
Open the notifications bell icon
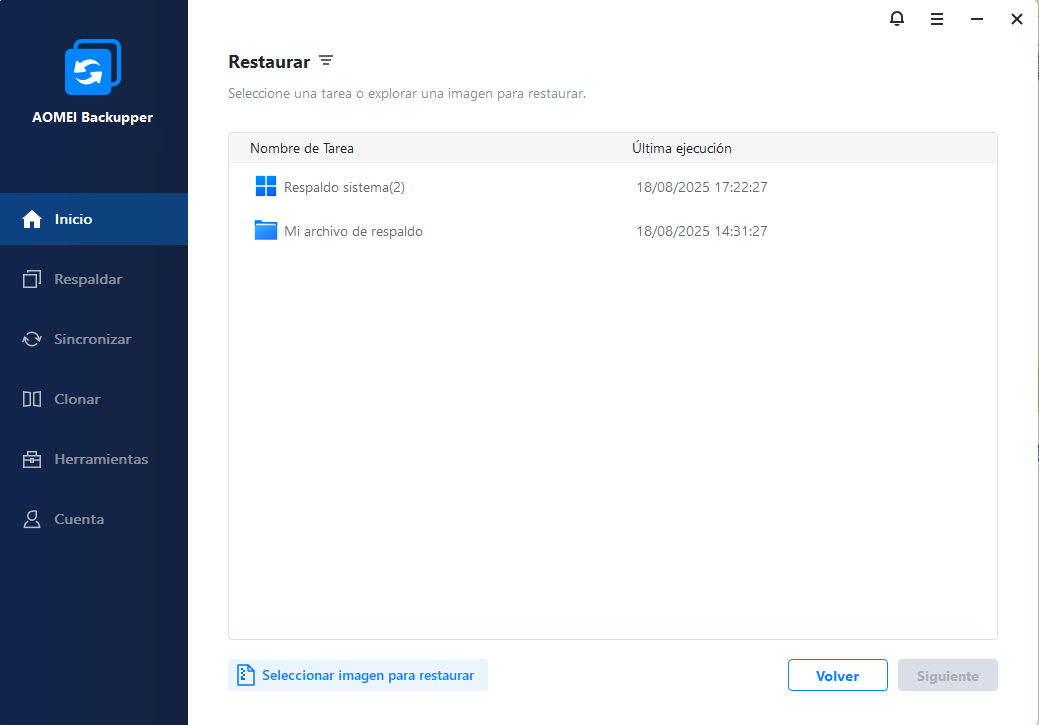tap(897, 19)
